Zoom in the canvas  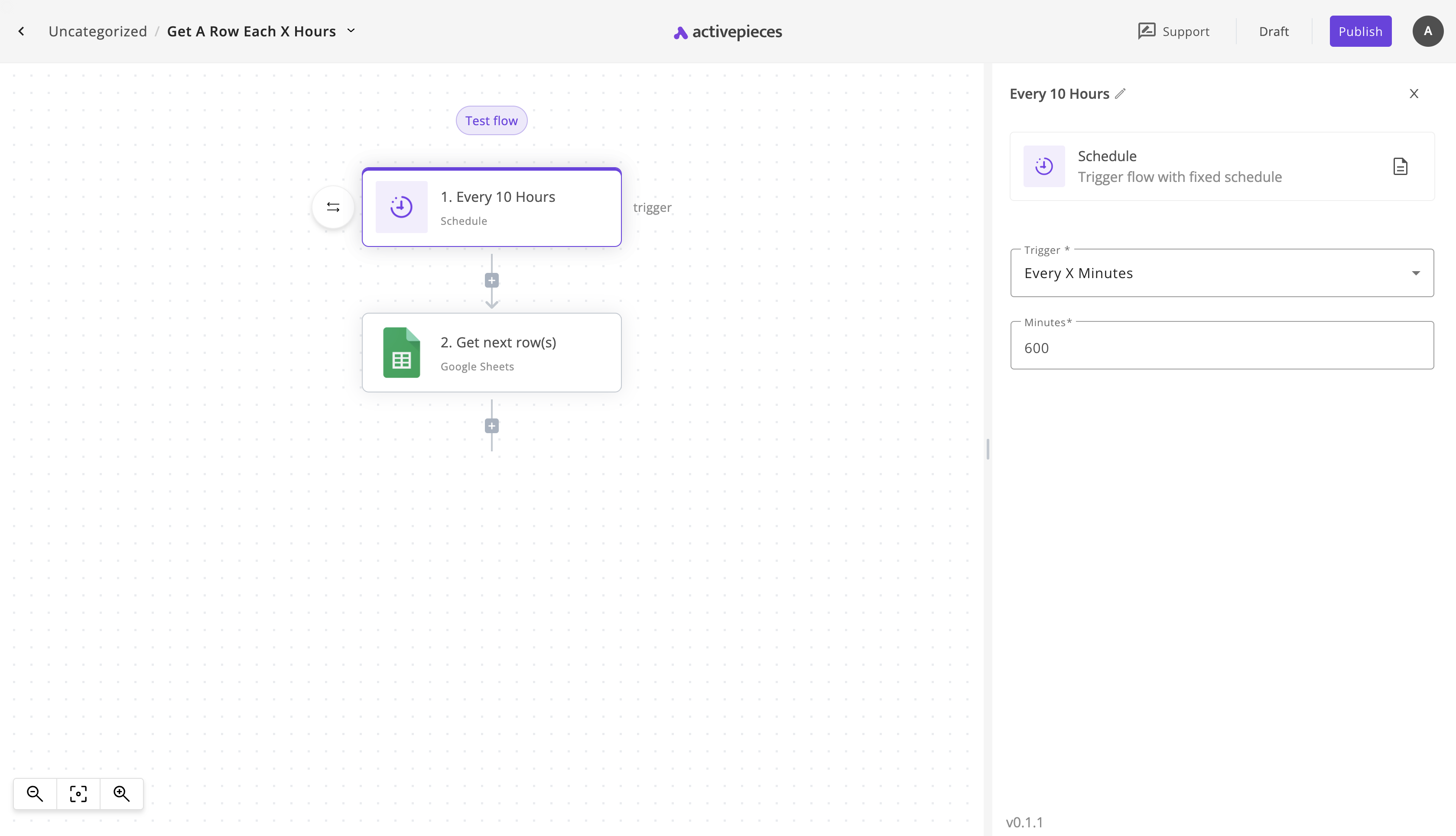[121, 794]
